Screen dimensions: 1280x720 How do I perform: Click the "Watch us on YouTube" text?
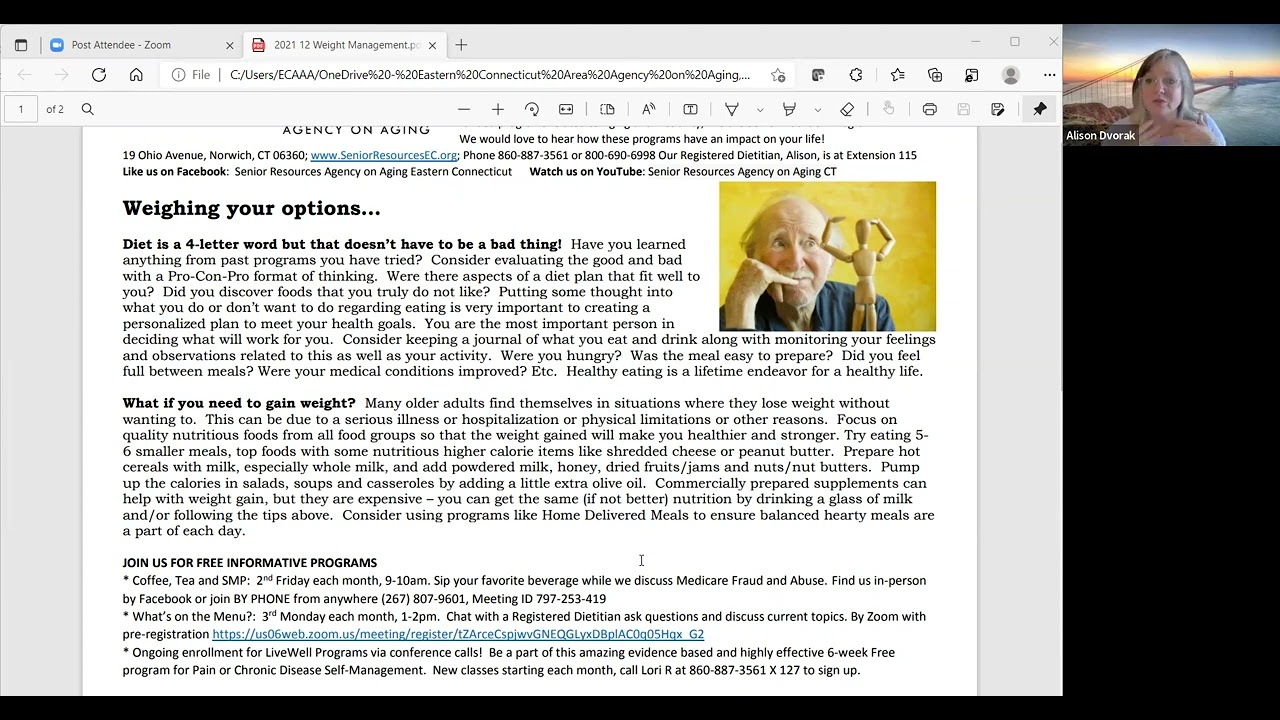(x=586, y=172)
